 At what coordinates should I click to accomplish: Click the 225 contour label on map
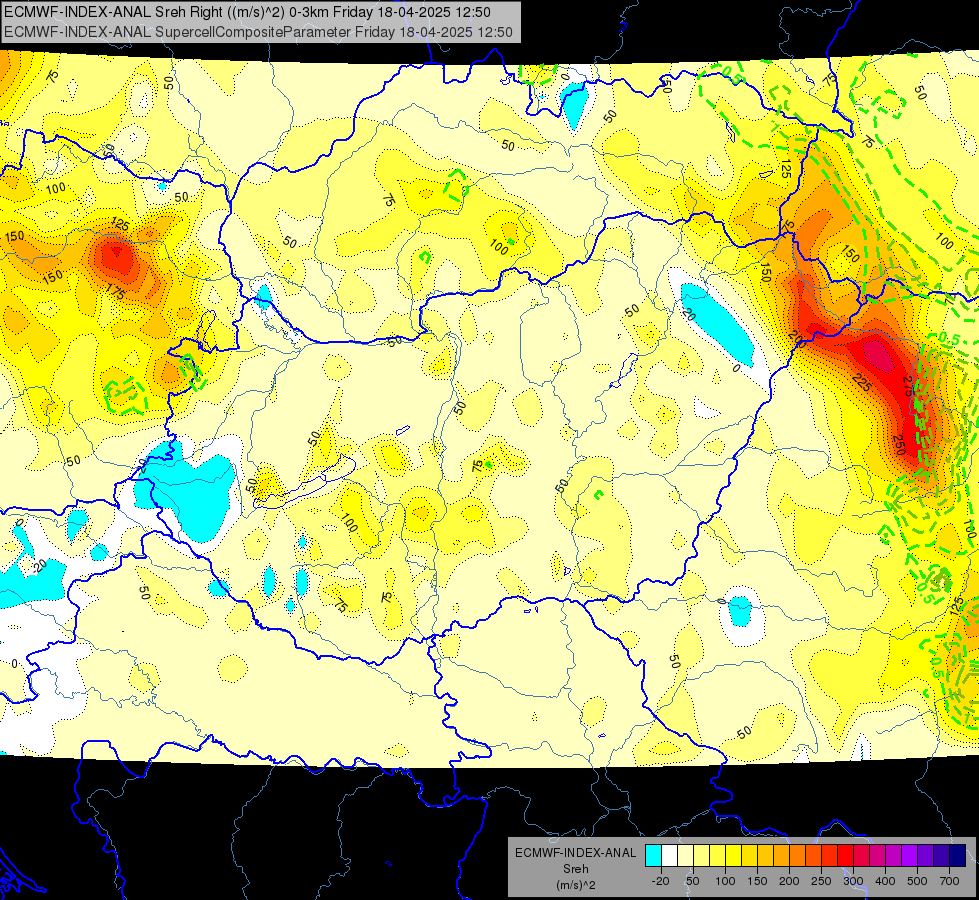pyautogui.click(x=862, y=382)
